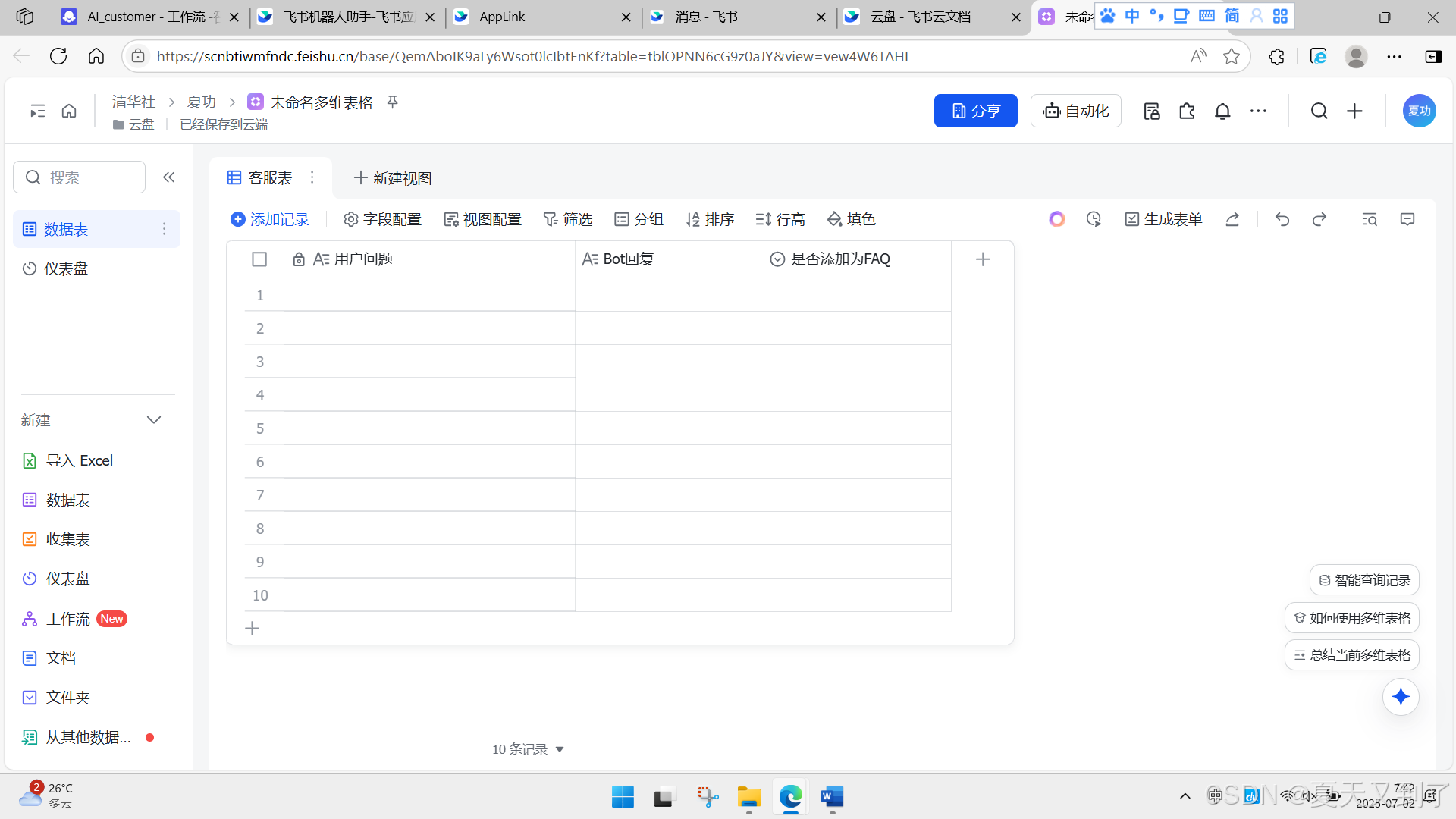Click the 添加记录 button
Screen dimensions: 1456x819
coord(270,219)
